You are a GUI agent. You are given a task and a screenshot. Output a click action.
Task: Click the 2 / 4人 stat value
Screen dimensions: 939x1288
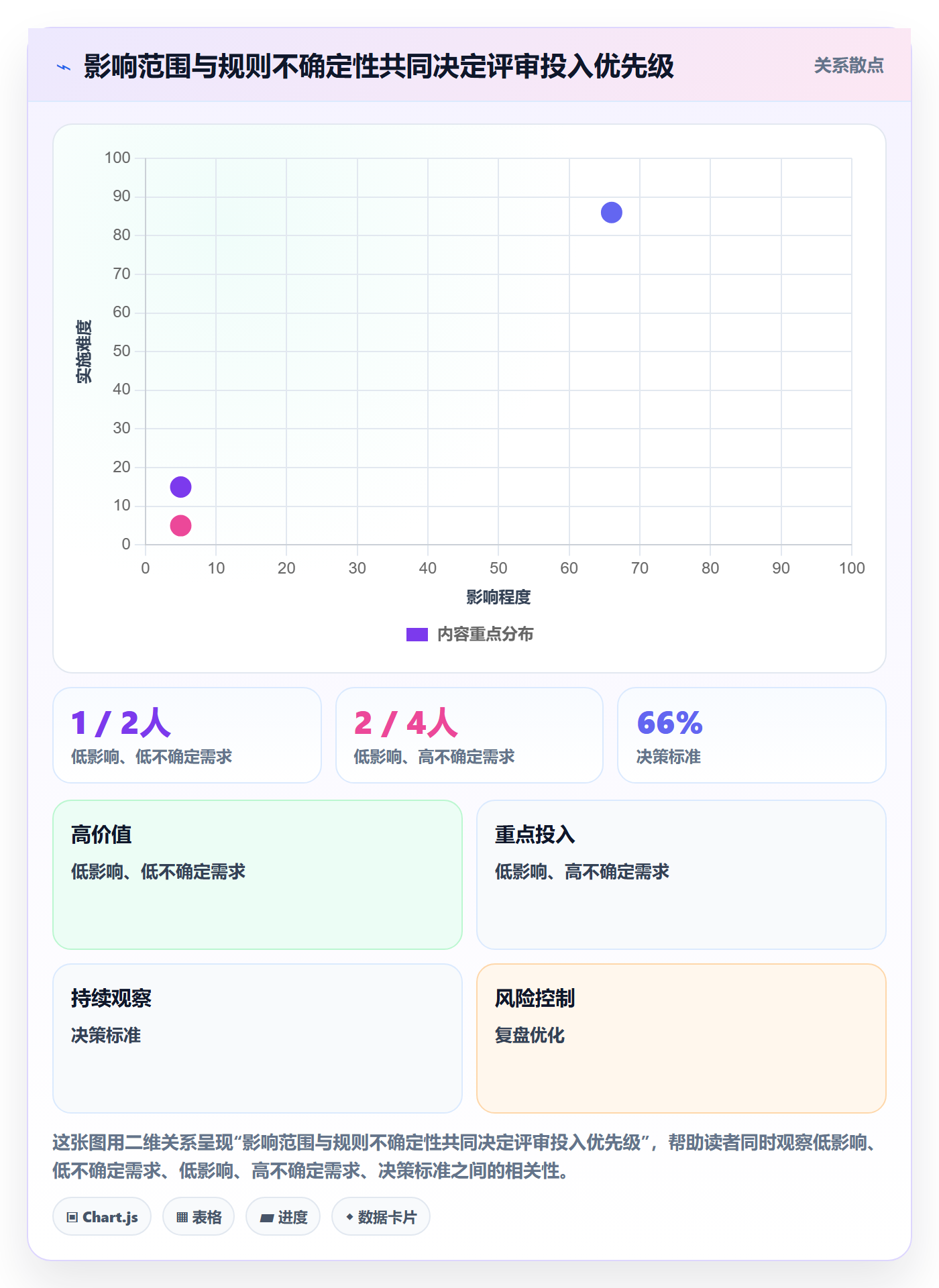[x=406, y=723]
